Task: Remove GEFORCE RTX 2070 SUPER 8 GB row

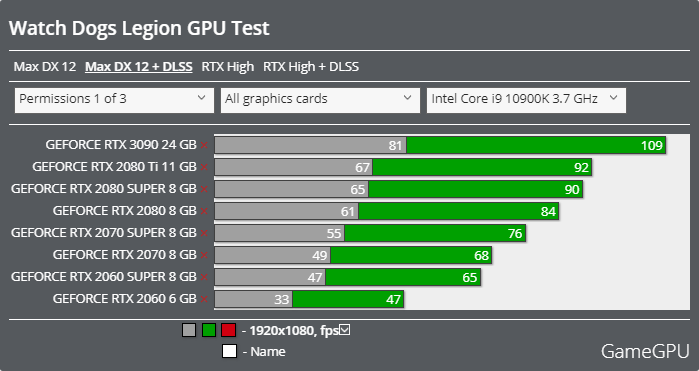Action: point(204,233)
